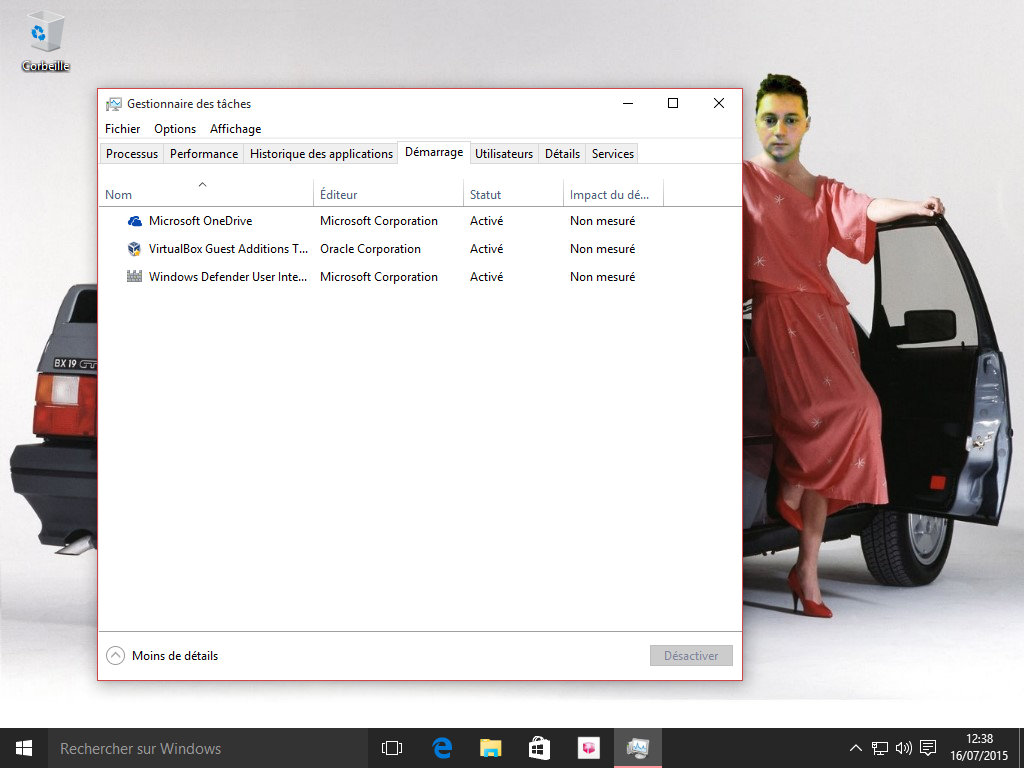
Task: Sort by the Statut column header
Action: click(x=513, y=193)
